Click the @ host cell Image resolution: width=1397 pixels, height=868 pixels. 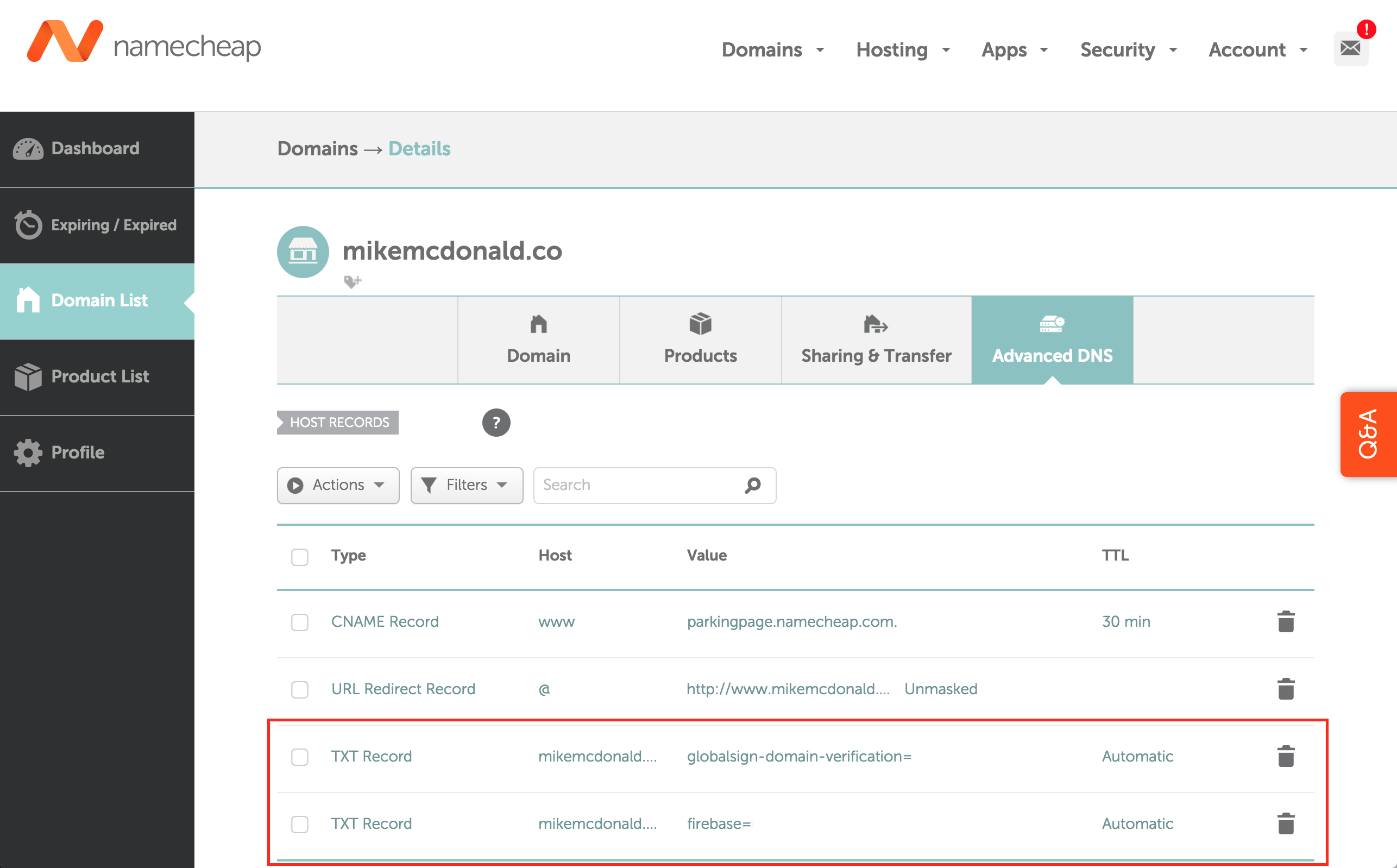544,689
